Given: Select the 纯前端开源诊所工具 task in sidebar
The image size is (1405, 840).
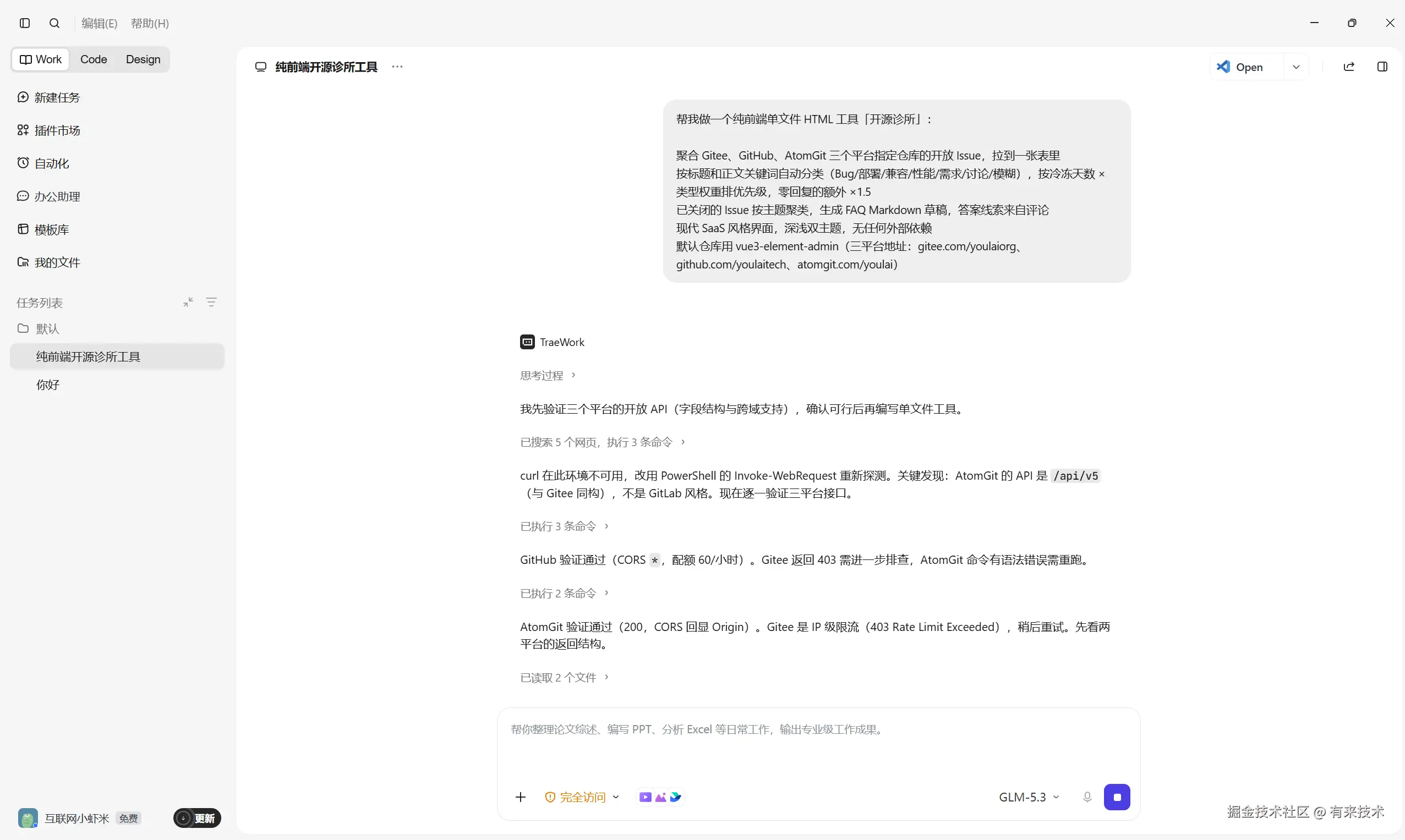Looking at the screenshot, I should pos(117,356).
